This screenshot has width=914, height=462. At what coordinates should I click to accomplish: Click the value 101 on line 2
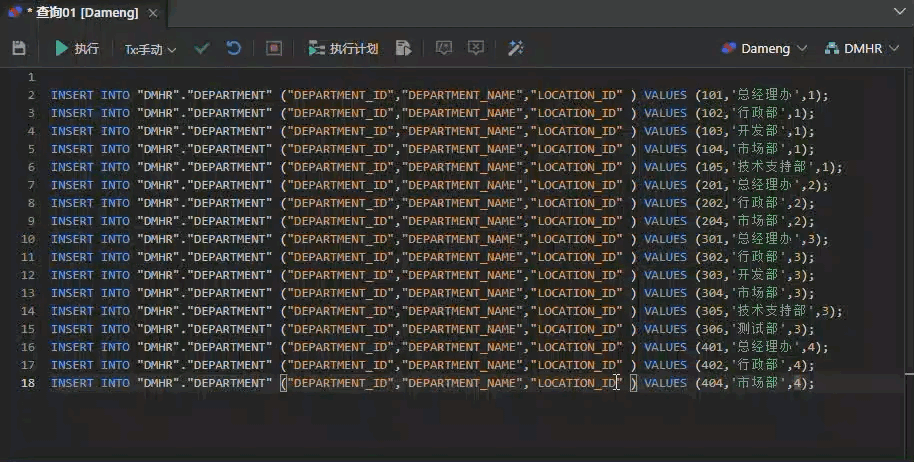click(712, 95)
